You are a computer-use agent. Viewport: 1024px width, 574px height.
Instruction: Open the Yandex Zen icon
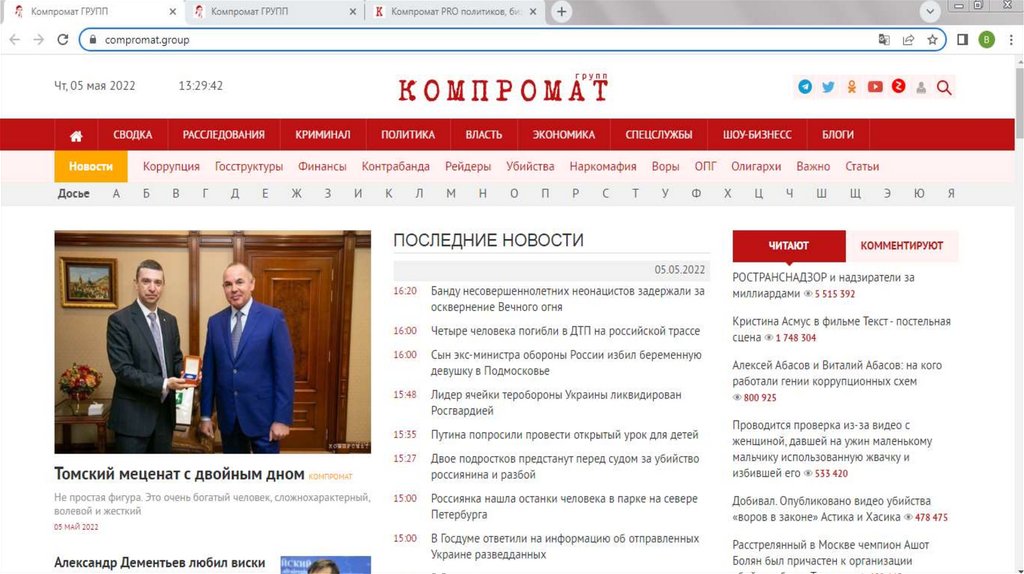click(x=899, y=86)
